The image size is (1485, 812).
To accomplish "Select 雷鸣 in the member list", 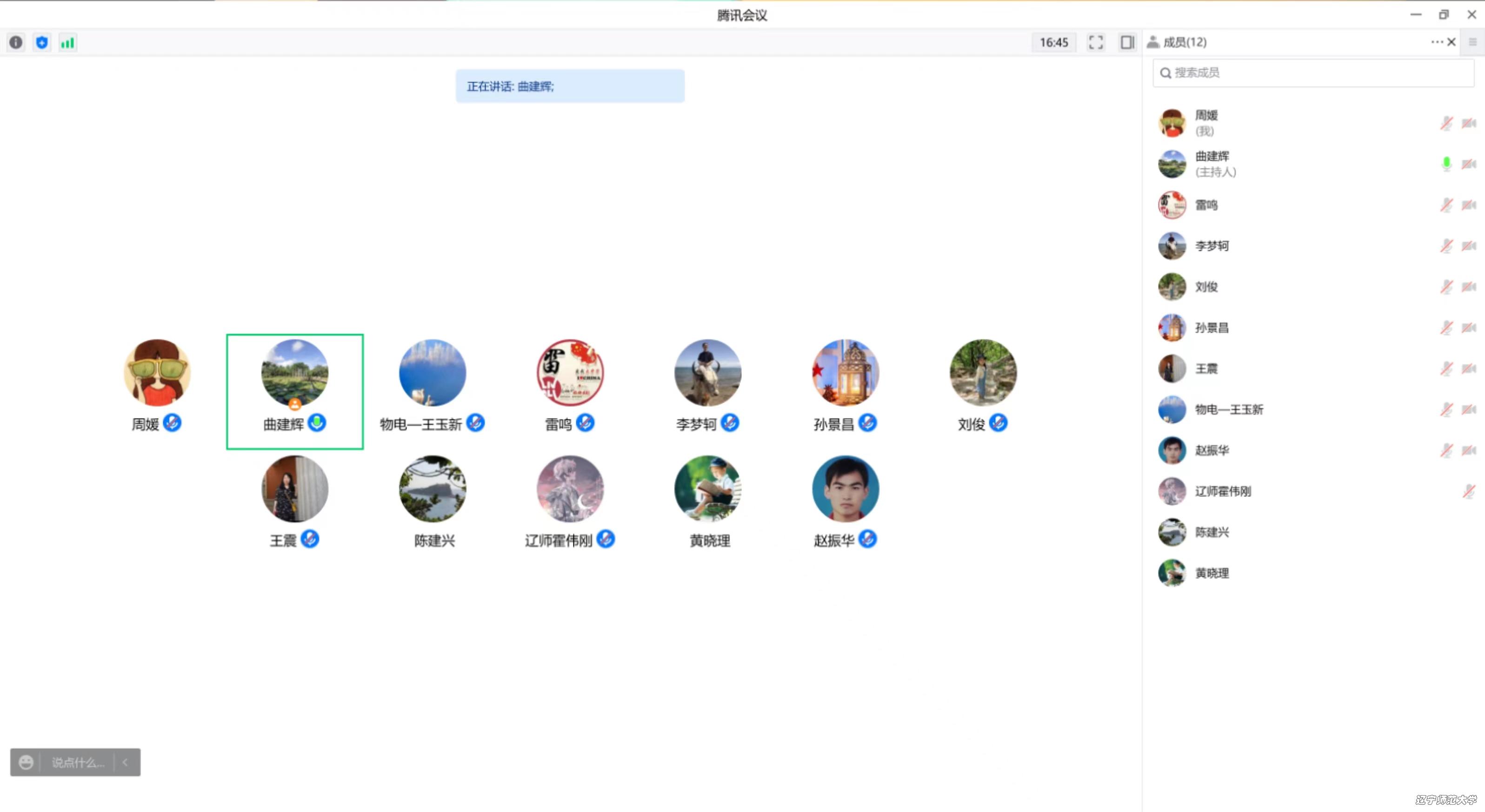I will pyautogui.click(x=1206, y=205).
